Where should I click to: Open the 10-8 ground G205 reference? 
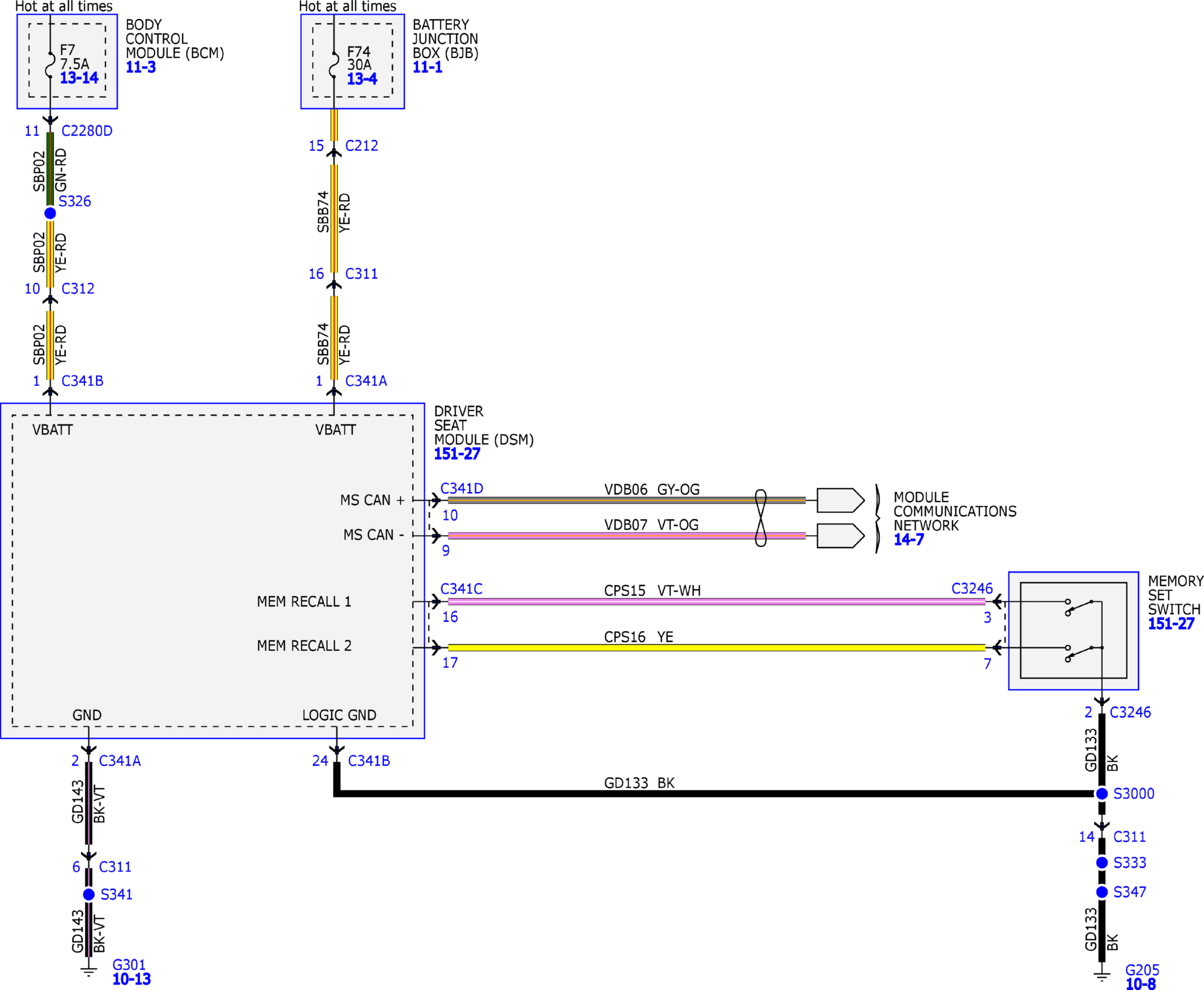[x=1141, y=984]
